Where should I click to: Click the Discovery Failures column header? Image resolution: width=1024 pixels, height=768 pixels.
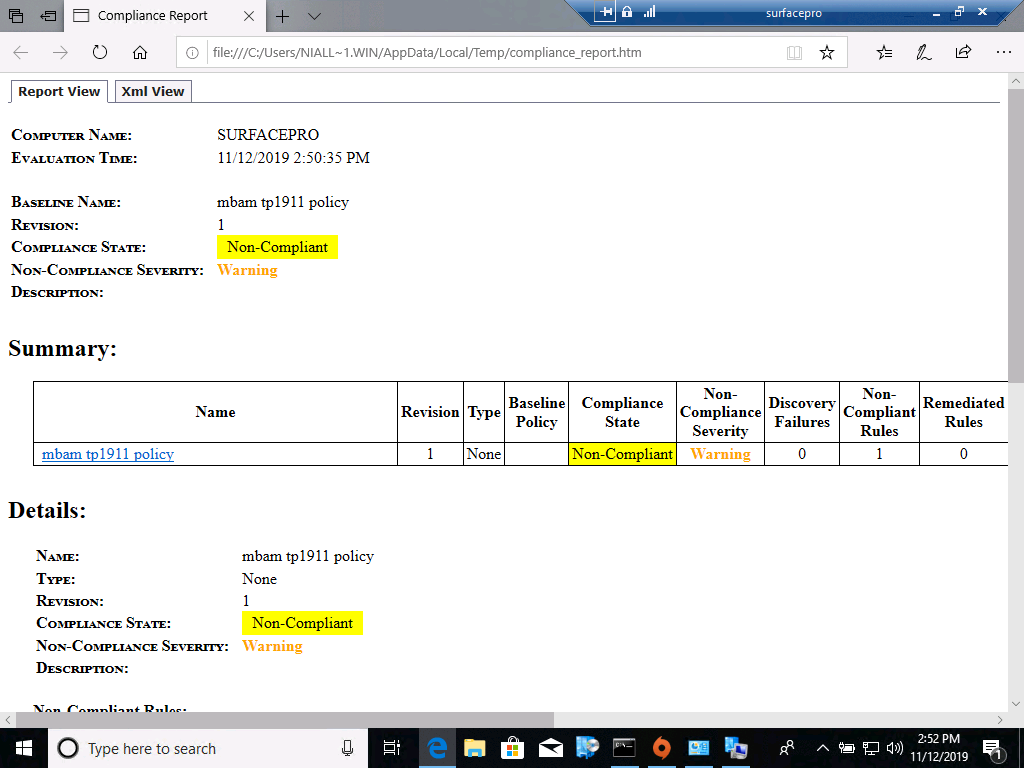[x=802, y=412]
